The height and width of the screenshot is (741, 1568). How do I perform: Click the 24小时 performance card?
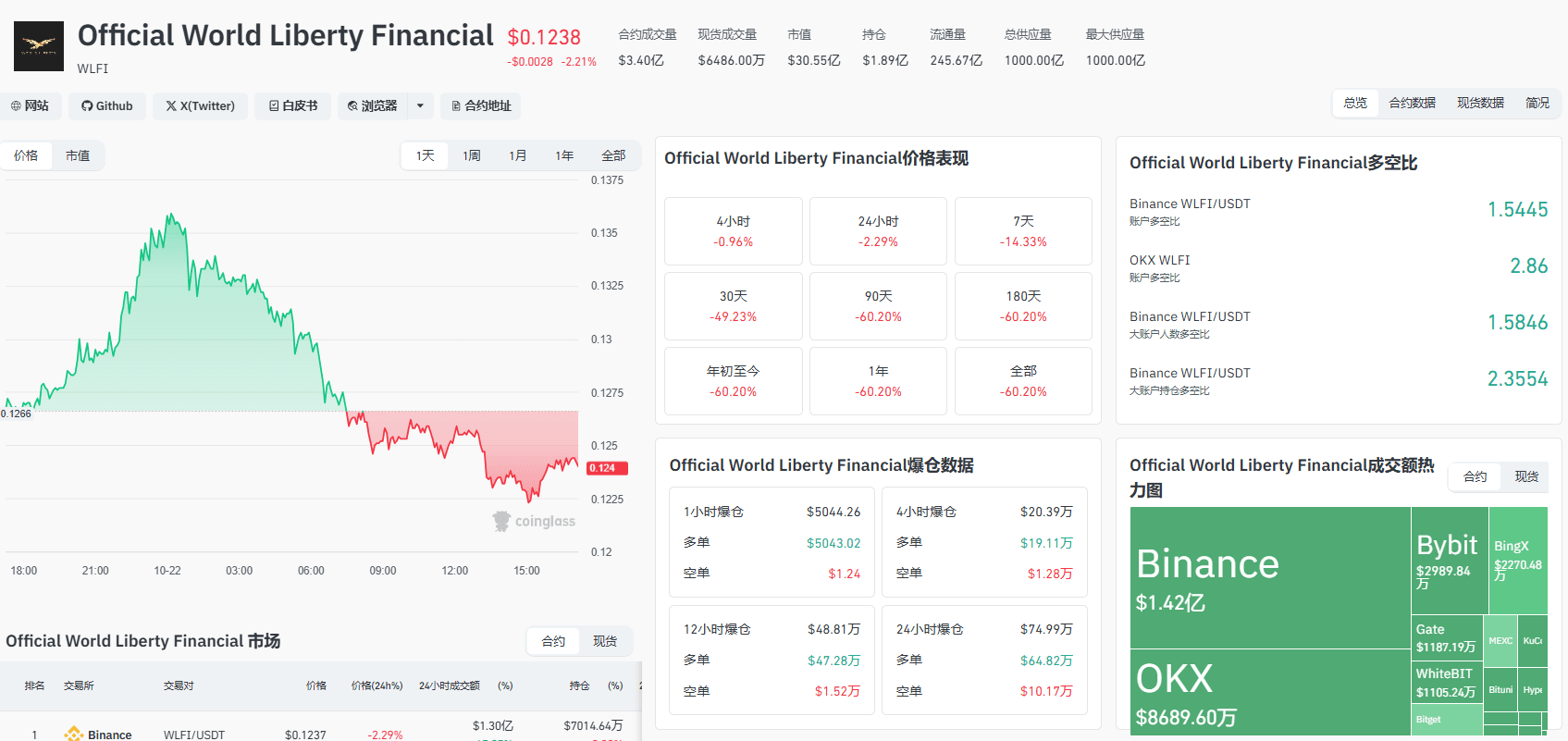[x=878, y=231]
